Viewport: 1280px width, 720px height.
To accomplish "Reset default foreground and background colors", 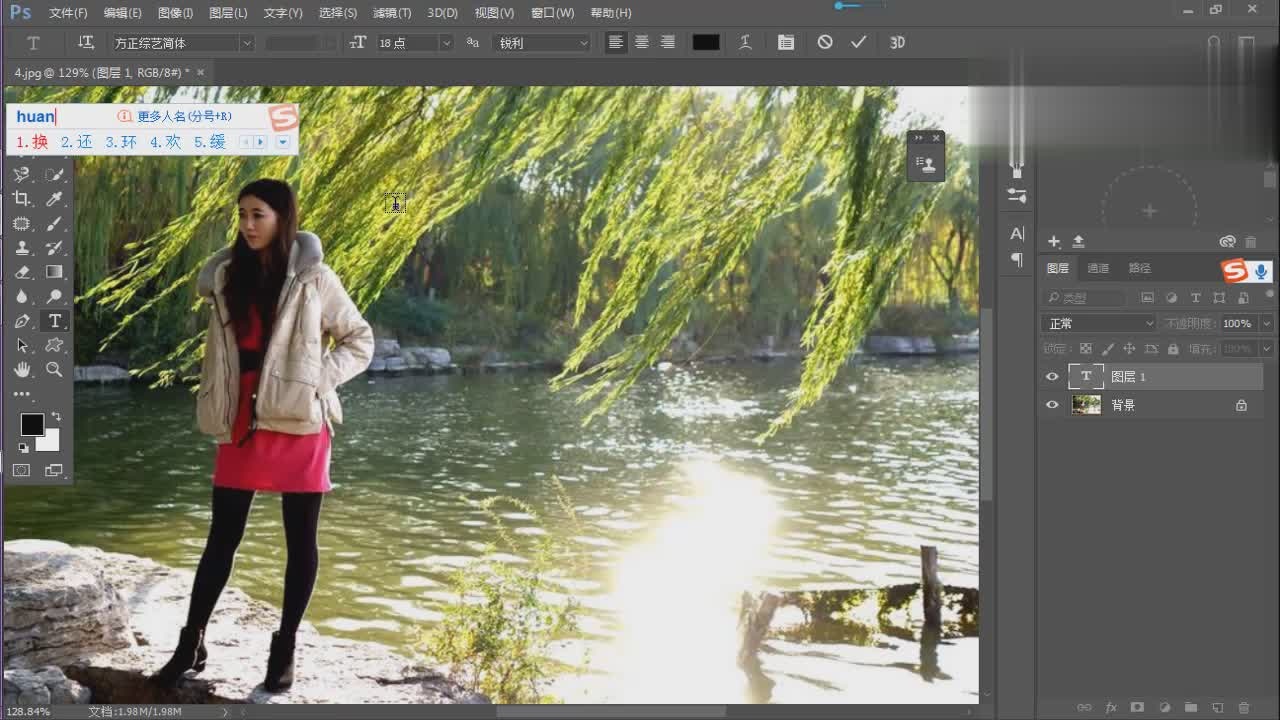I will click(23, 448).
